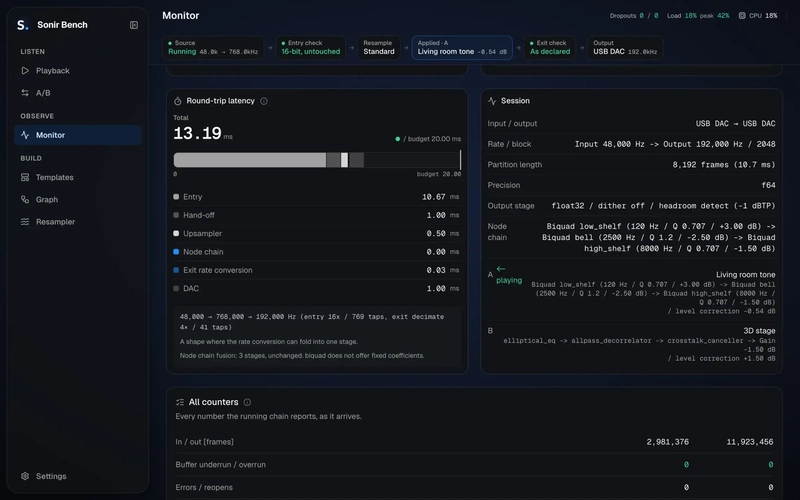Click the CPU chip icon in header
Viewport: 800px width, 500px height.
point(742,16)
